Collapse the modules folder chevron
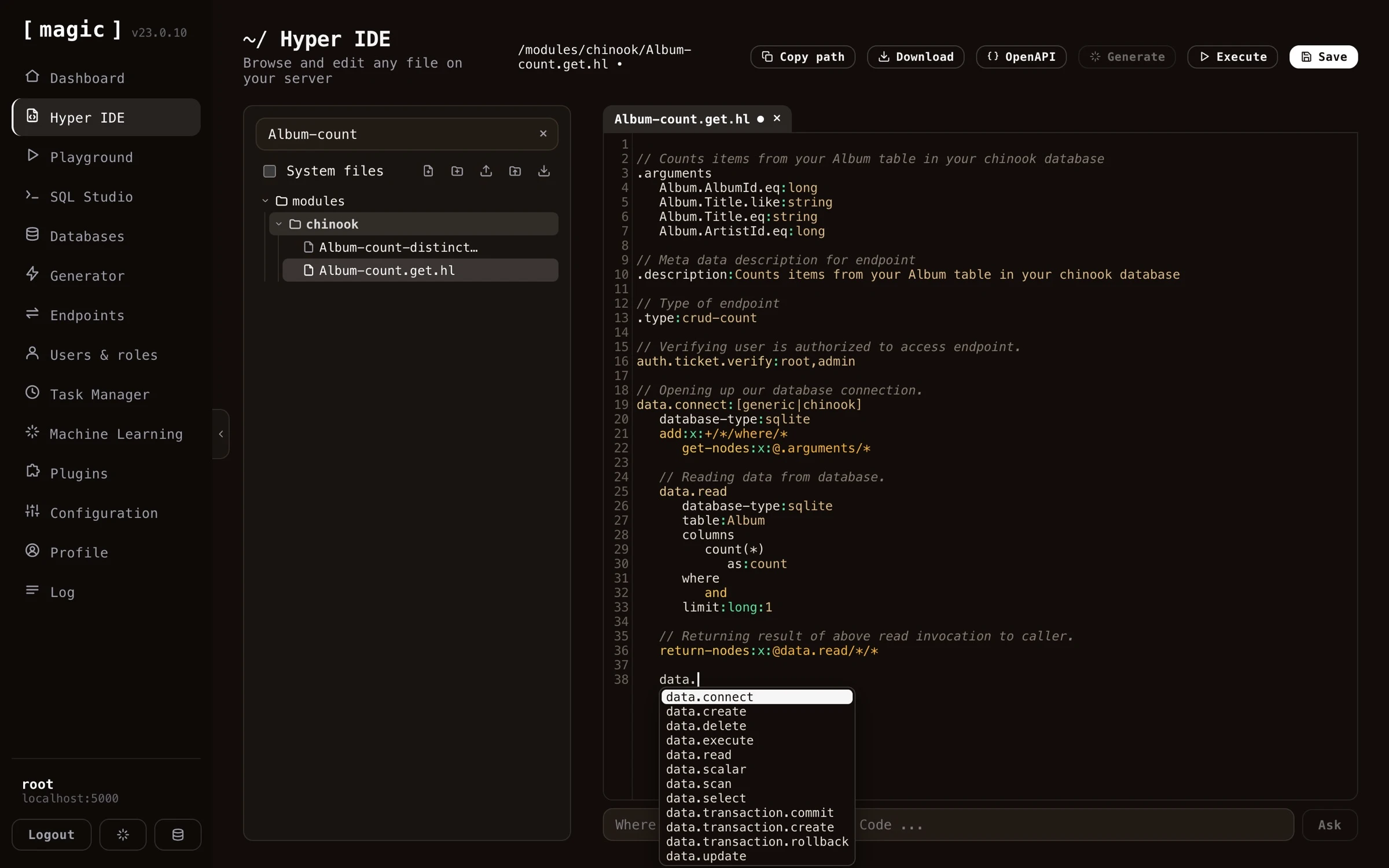The width and height of the screenshot is (1389, 868). (x=266, y=201)
